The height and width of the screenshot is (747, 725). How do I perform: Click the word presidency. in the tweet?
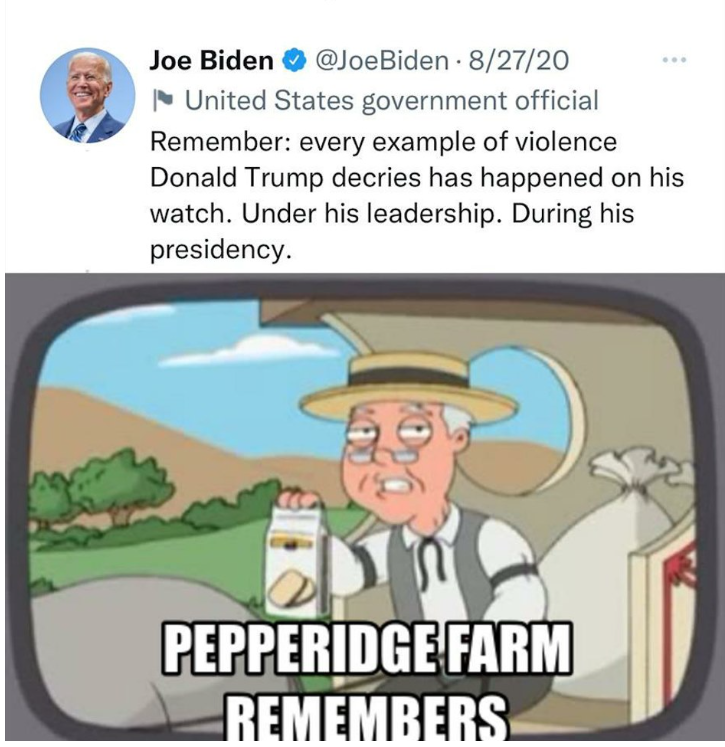(221, 249)
